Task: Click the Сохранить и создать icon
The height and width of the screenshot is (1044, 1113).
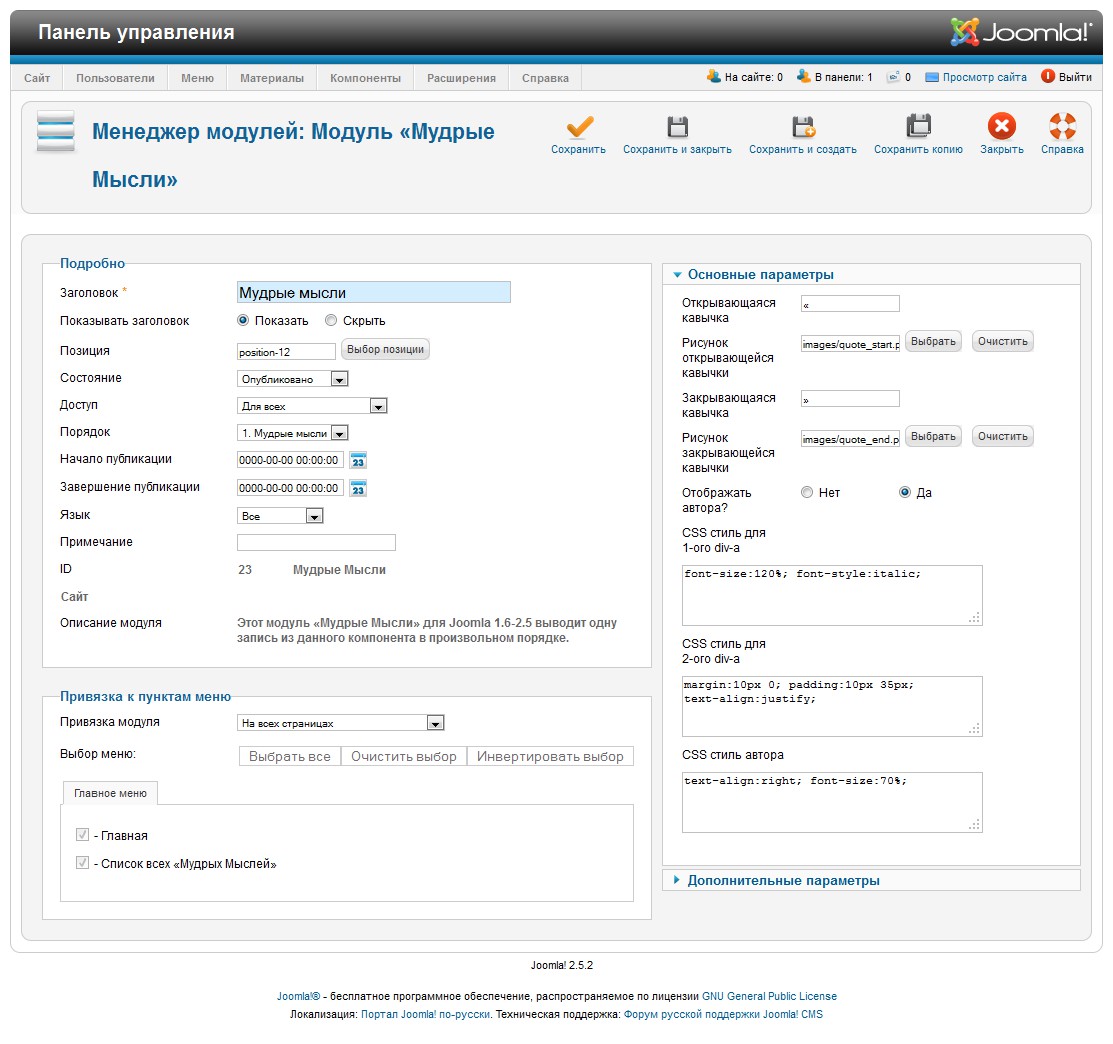Action: click(804, 127)
